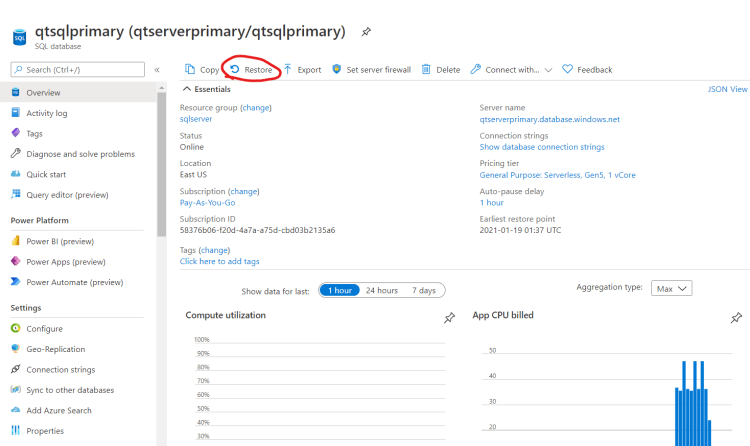Screen dimensions: 750x446
Task: Open the JSON View link
Action: coord(727,89)
